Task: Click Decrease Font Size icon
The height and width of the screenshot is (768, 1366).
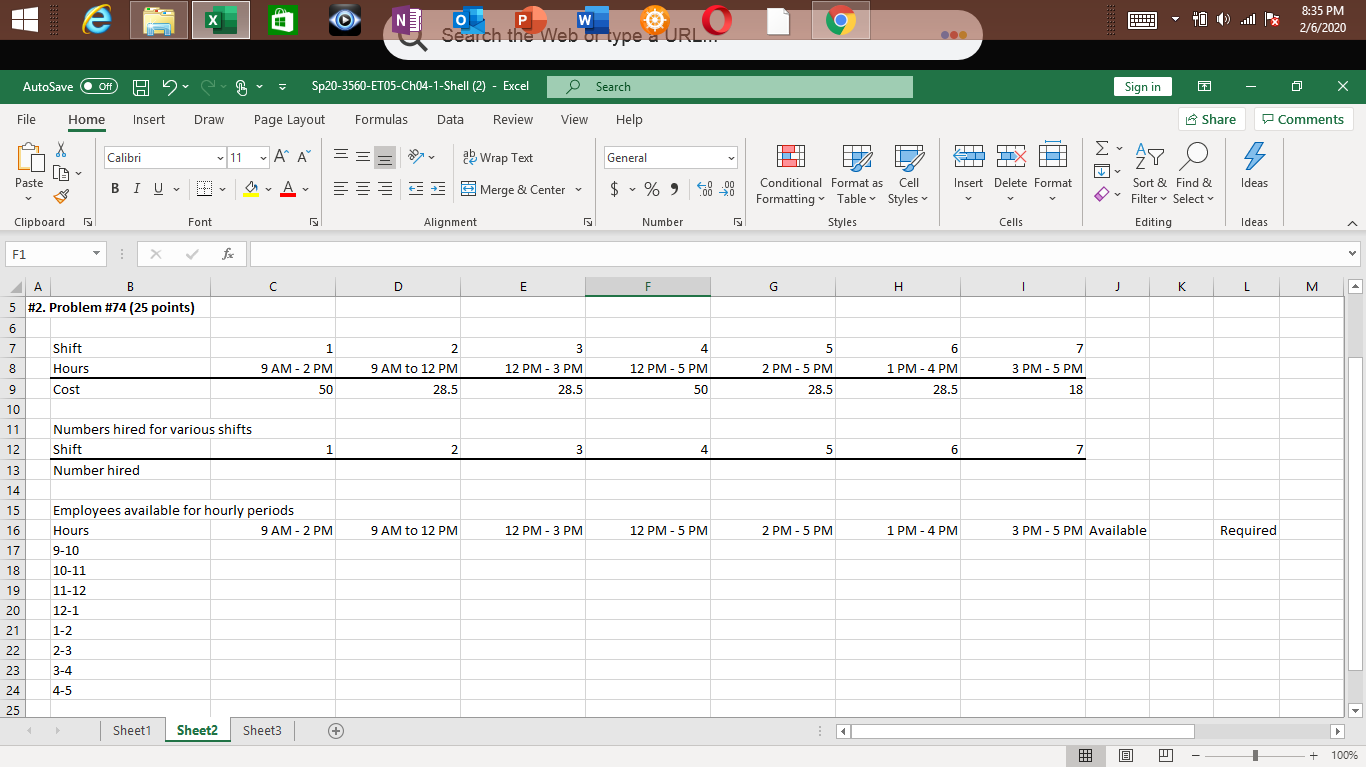Action: [304, 158]
